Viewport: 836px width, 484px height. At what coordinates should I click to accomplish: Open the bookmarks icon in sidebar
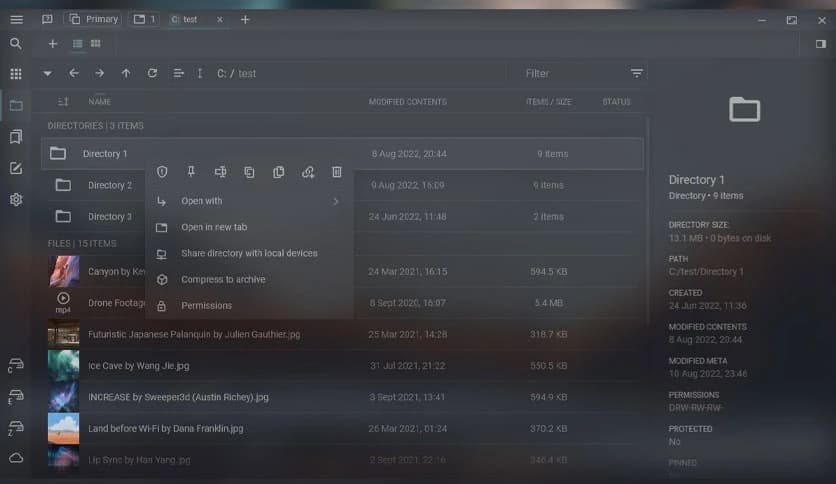click(16, 136)
